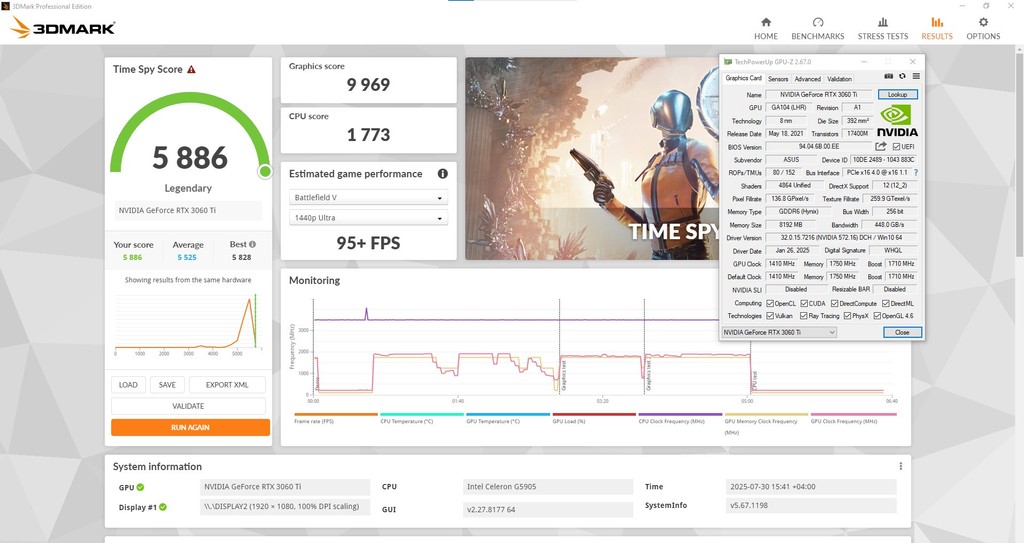1024x543 pixels.
Task: Toggle the Vulkan checkbox
Action: (770, 316)
